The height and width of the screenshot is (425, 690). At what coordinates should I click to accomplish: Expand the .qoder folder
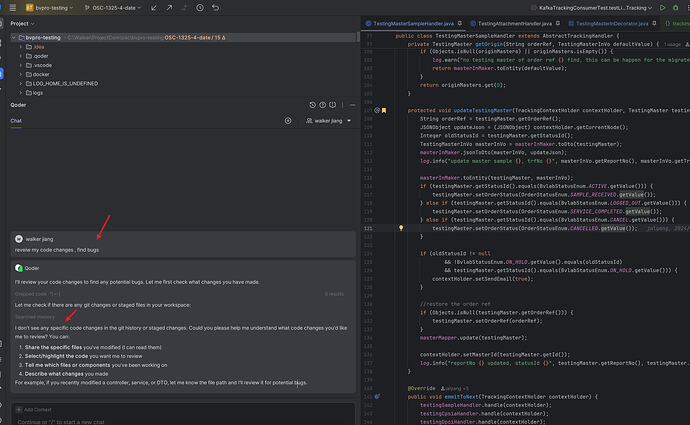pos(21,56)
